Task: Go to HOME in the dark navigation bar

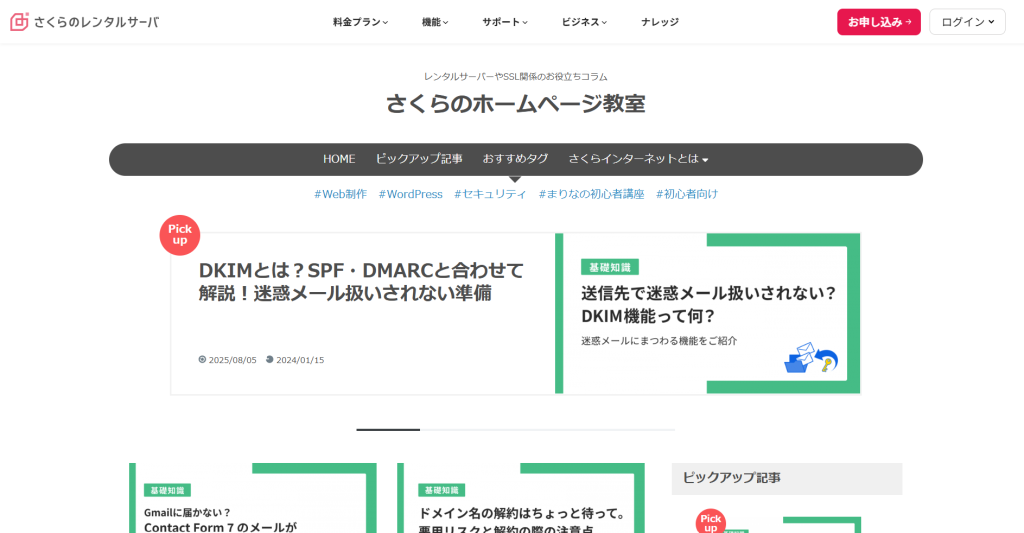Action: click(x=339, y=159)
